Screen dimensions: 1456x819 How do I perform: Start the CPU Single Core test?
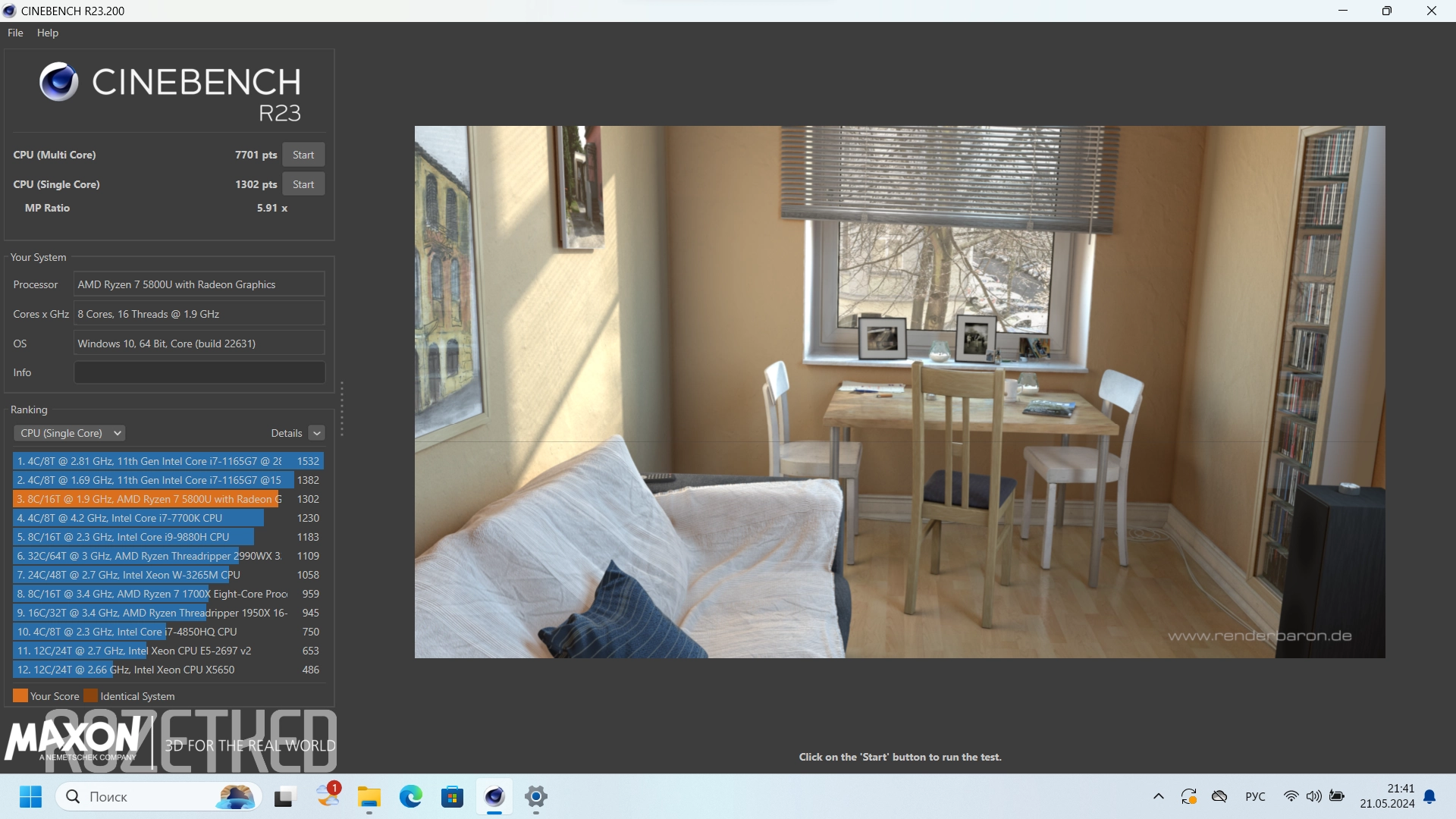pyautogui.click(x=303, y=184)
